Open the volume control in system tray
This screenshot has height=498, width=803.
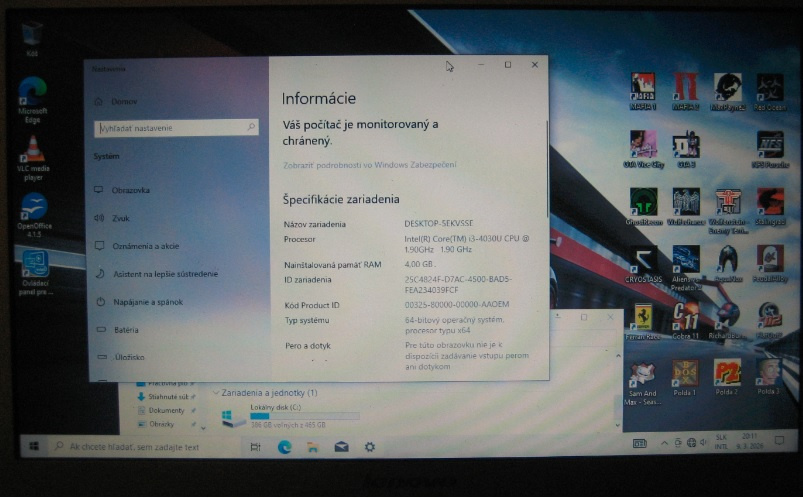705,443
